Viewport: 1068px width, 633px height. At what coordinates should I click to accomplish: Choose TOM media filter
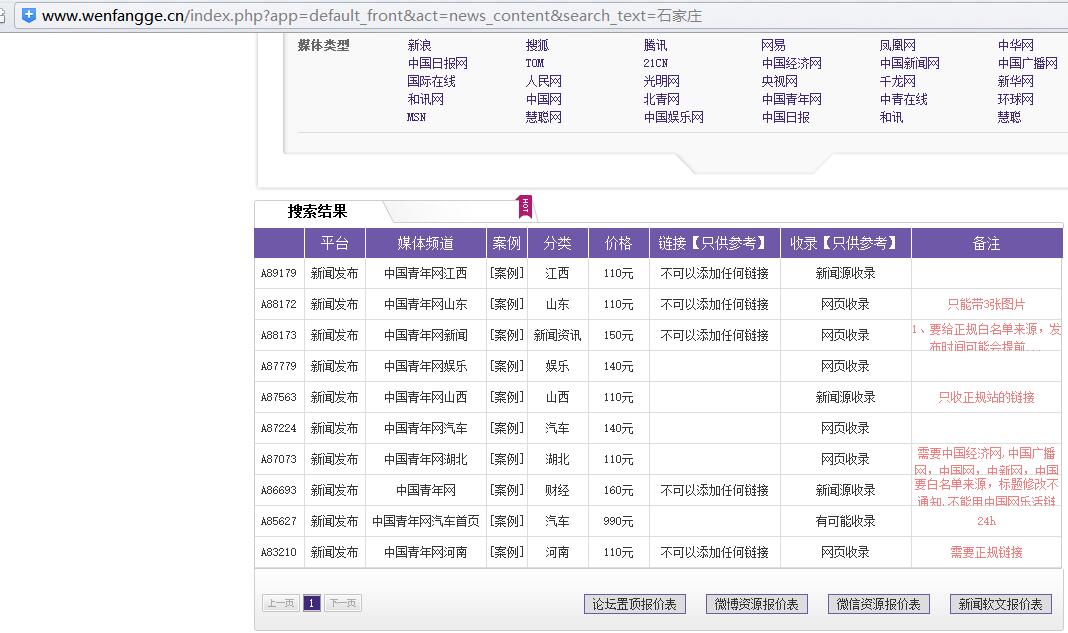(535, 63)
